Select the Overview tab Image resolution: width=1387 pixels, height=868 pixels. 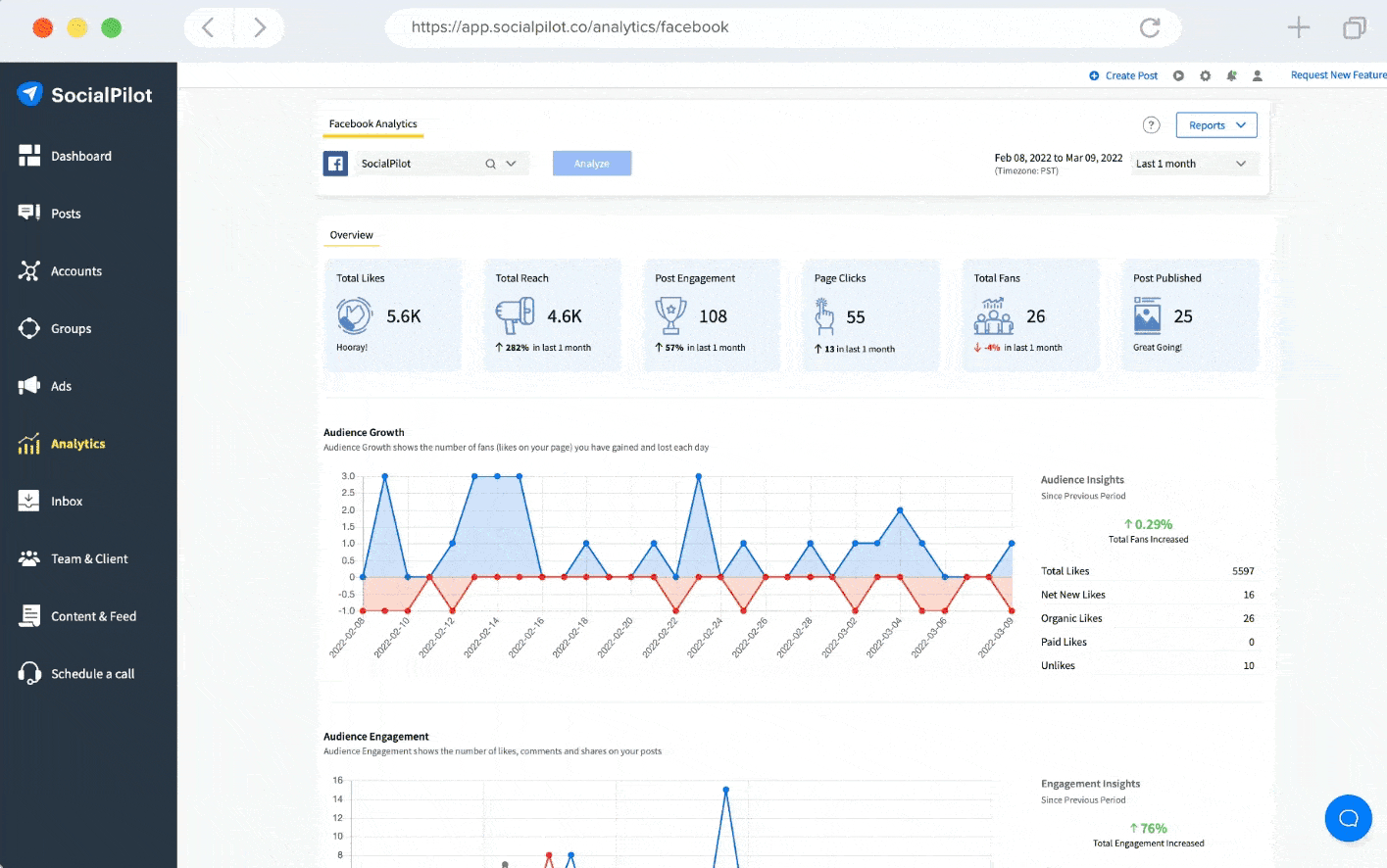click(351, 235)
